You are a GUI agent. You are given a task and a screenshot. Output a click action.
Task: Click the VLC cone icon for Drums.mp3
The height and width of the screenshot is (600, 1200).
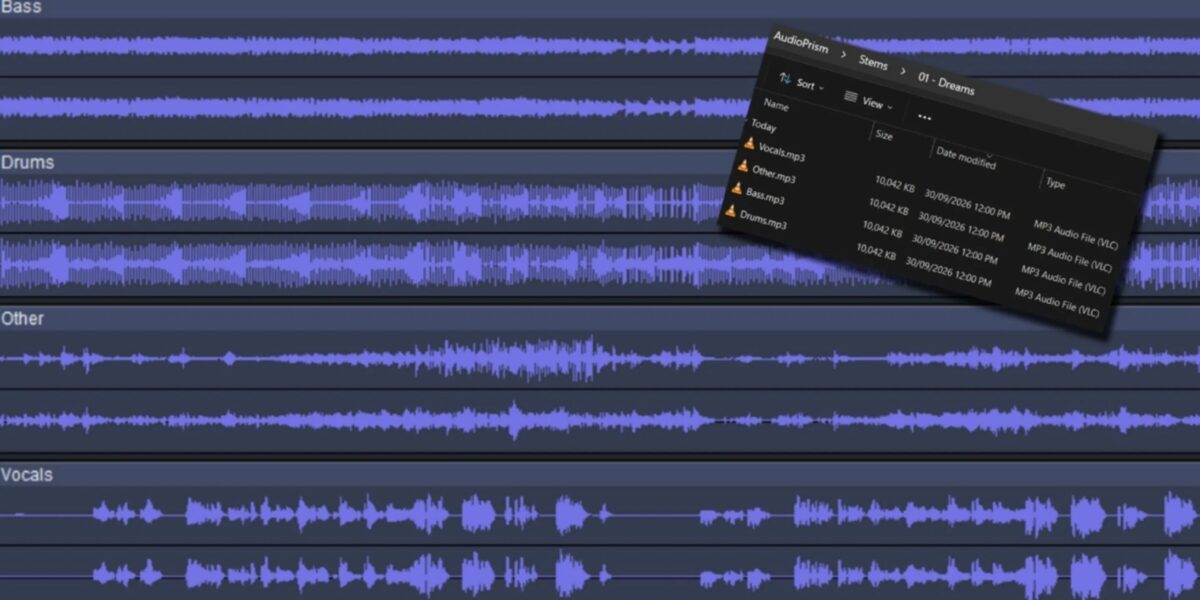tap(731, 210)
